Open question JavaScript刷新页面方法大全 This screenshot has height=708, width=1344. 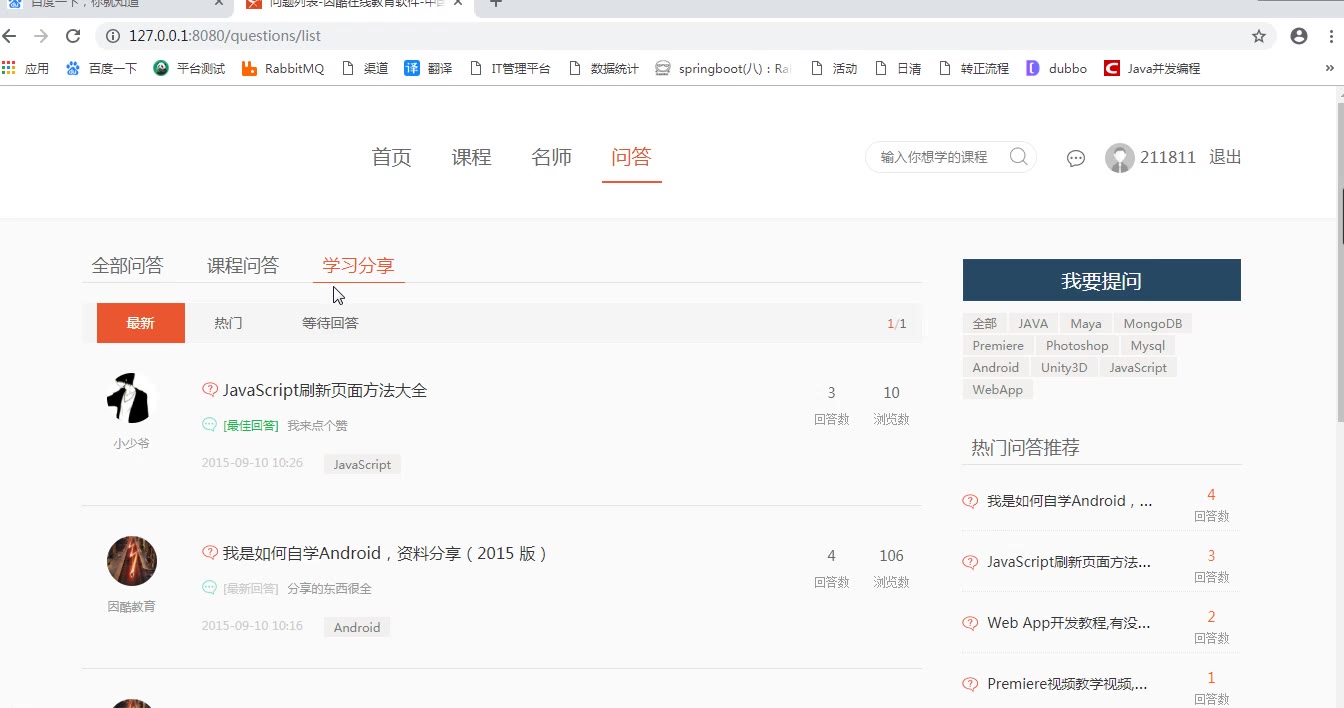pos(325,391)
